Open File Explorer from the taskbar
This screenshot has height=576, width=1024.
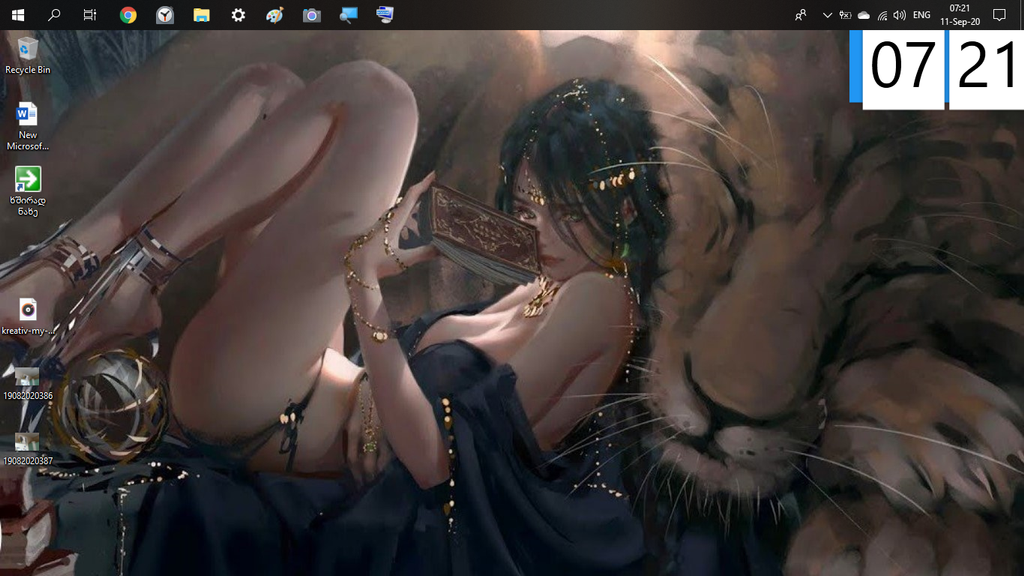tap(201, 14)
